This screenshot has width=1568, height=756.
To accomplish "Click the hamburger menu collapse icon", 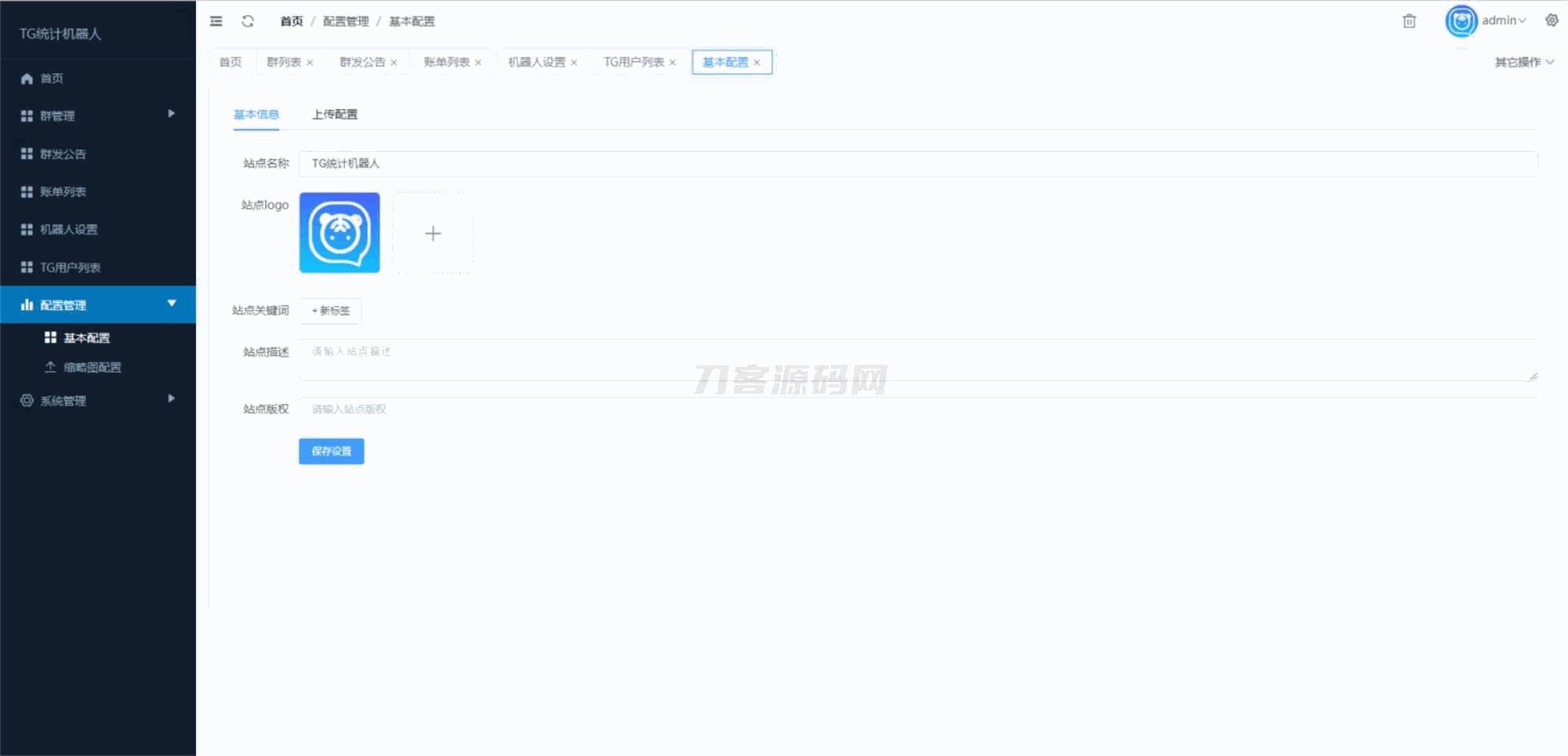I will 216,21.
